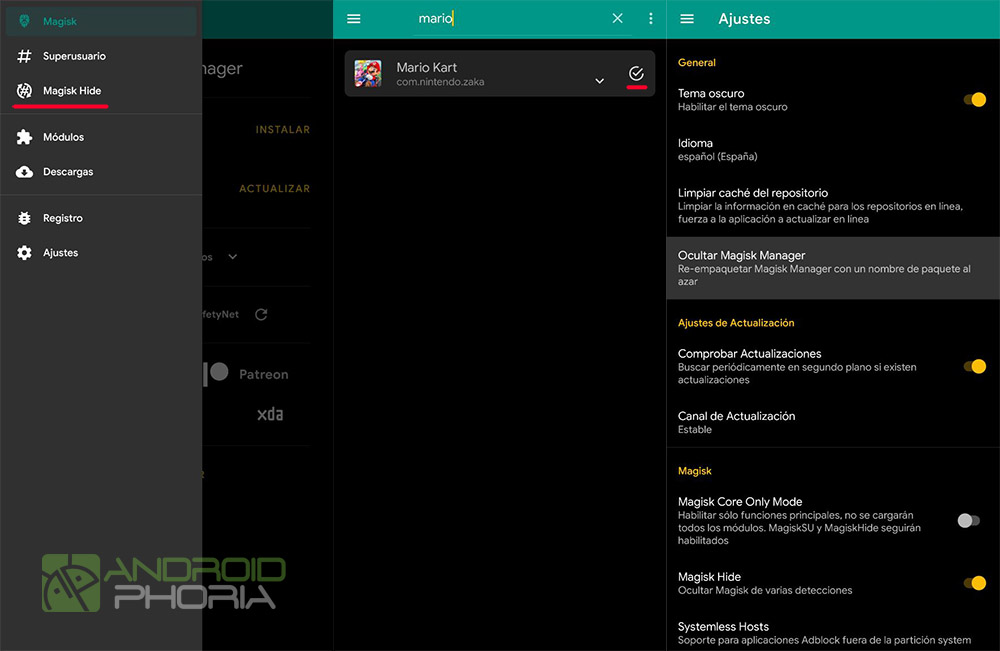Expand the Mario Kart entry chevron
Image resolution: width=1000 pixels, height=651 pixels.
click(599, 81)
